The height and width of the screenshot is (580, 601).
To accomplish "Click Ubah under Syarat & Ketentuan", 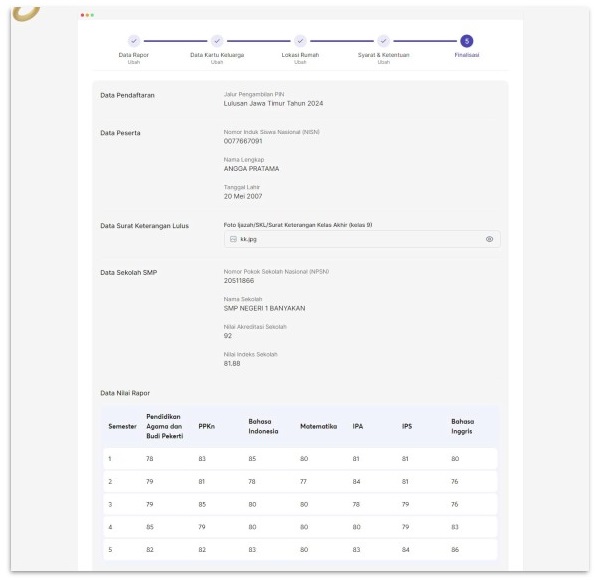I will point(383,62).
